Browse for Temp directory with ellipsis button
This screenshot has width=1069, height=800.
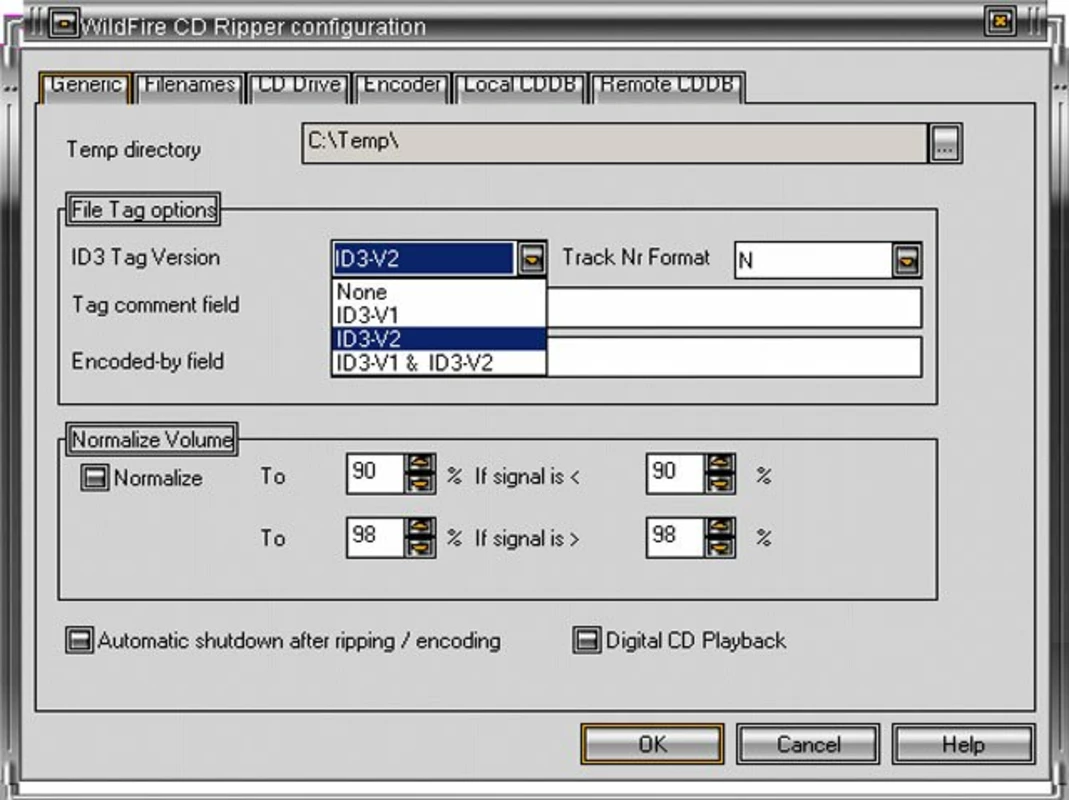pos(945,143)
